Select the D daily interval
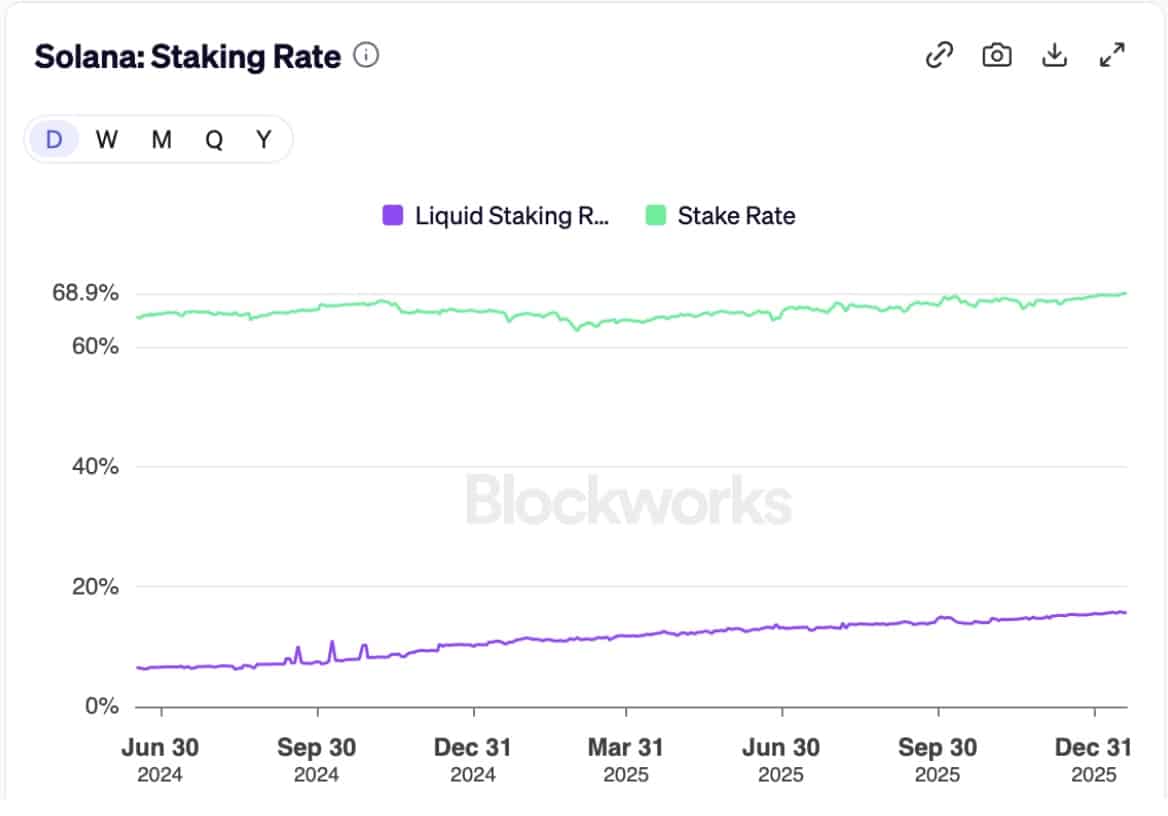This screenshot has height=816, width=1168. (x=54, y=140)
